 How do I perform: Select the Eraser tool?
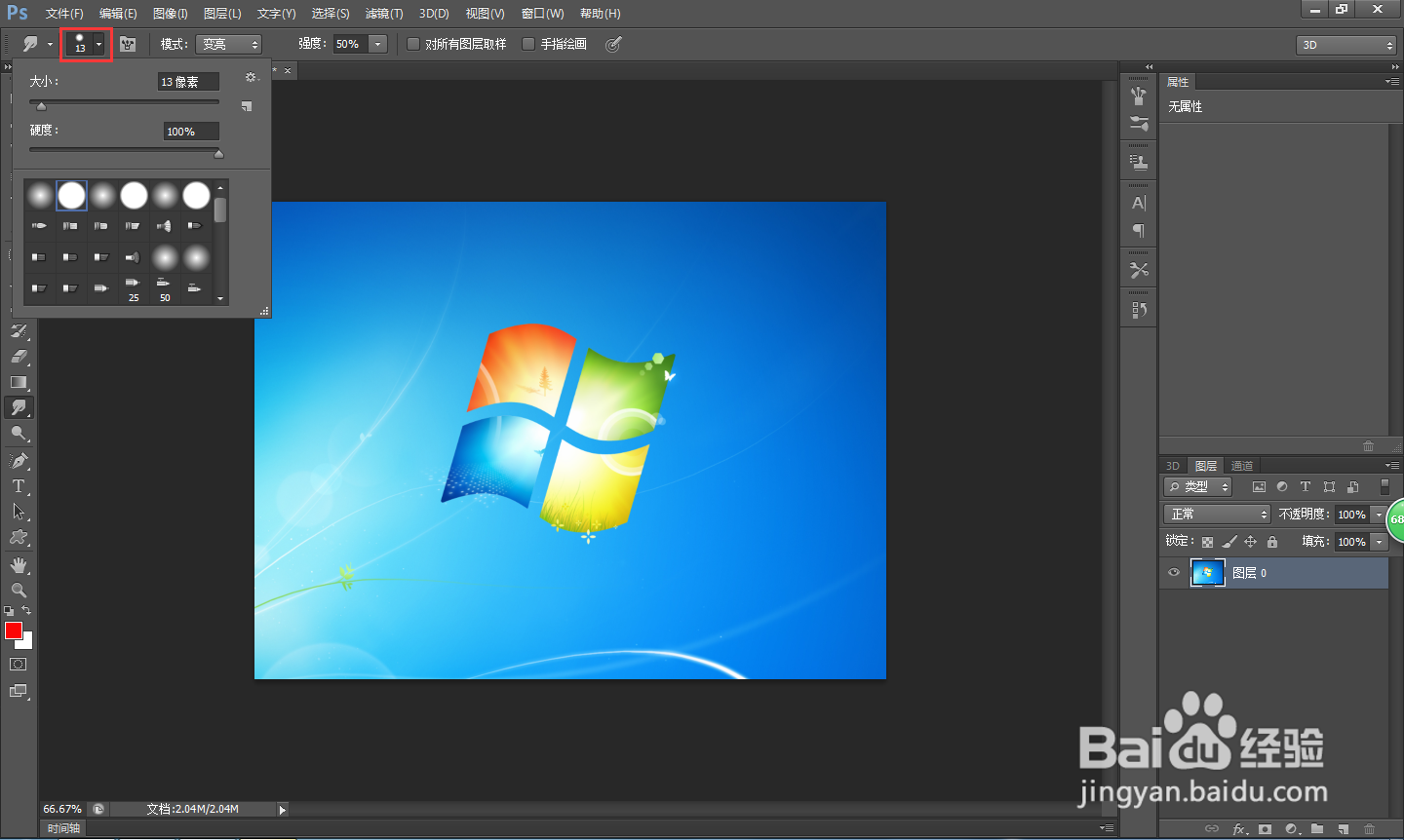(x=19, y=357)
